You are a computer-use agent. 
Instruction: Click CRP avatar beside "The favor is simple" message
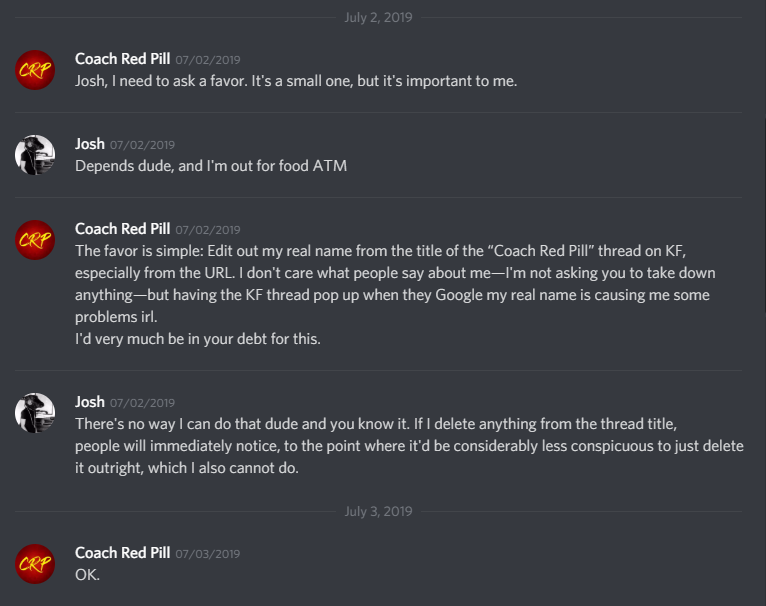point(35,239)
